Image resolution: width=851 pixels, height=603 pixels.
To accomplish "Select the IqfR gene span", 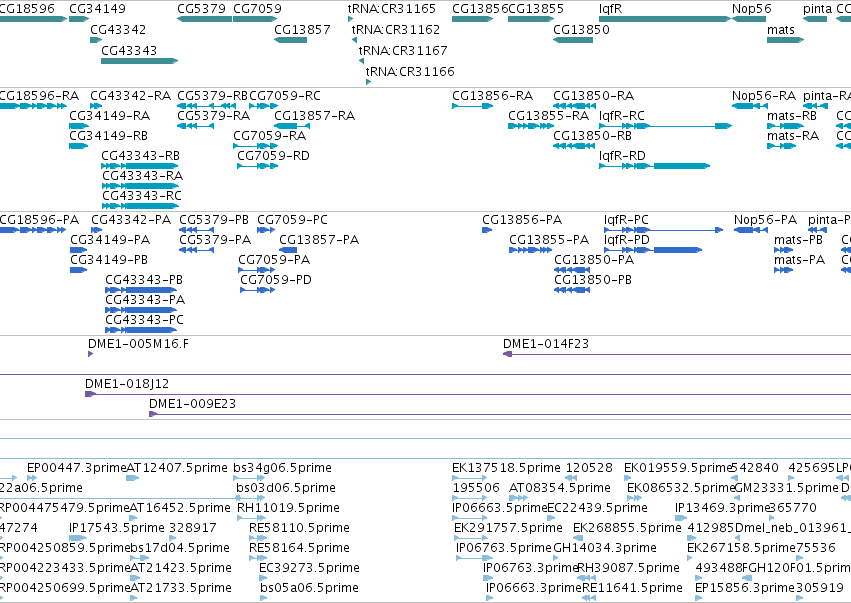I will (x=665, y=19).
